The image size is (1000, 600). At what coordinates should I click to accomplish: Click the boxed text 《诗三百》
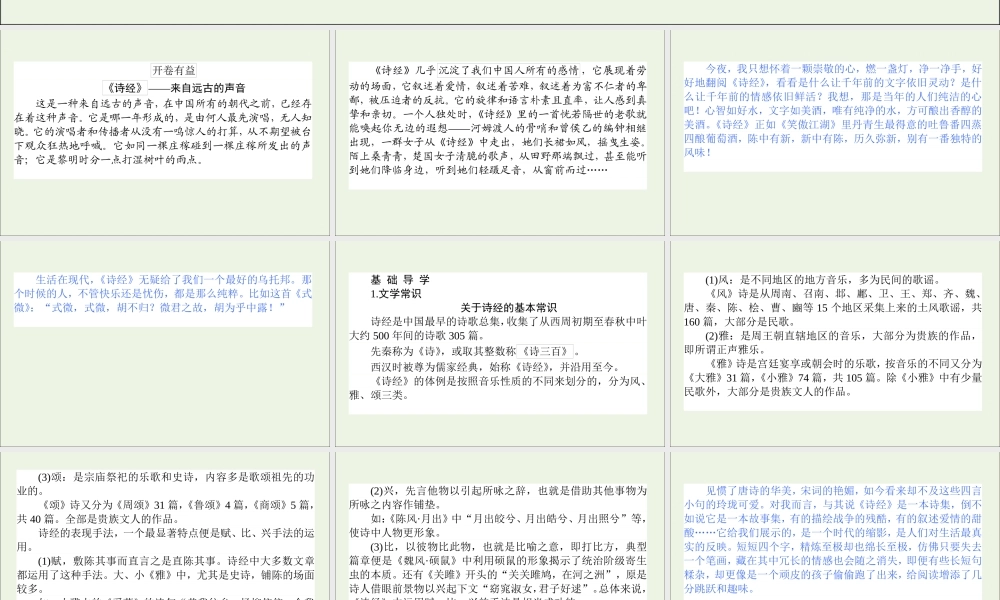pos(545,351)
